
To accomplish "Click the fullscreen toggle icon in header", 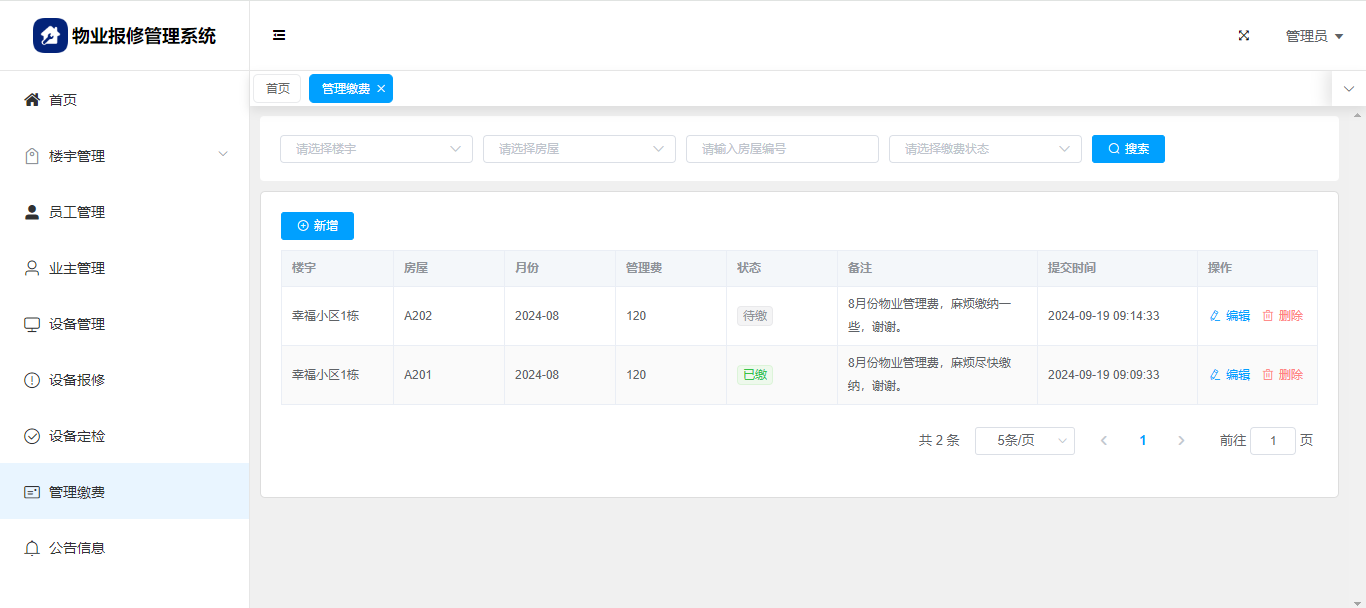I will coord(1244,36).
